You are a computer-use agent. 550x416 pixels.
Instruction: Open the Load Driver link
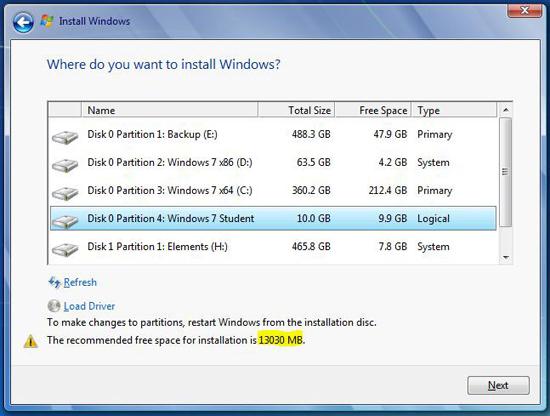(89, 306)
